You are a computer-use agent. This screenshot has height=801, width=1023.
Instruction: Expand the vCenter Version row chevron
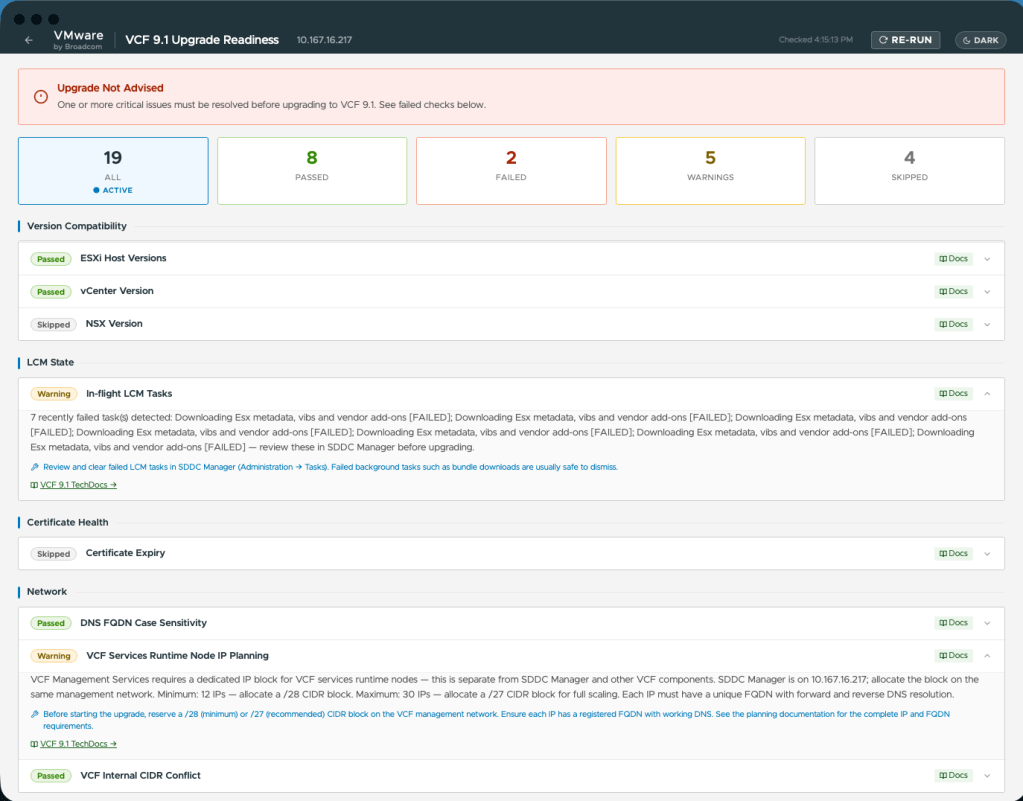click(x=987, y=292)
